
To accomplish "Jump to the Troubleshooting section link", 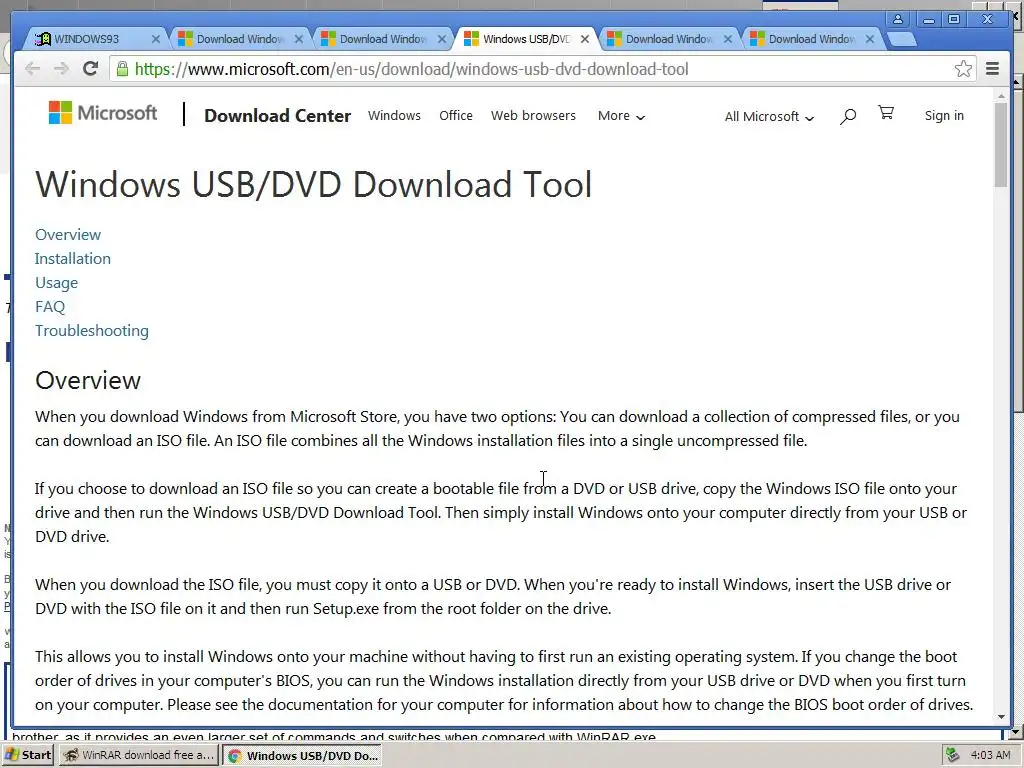I will [x=91, y=331].
